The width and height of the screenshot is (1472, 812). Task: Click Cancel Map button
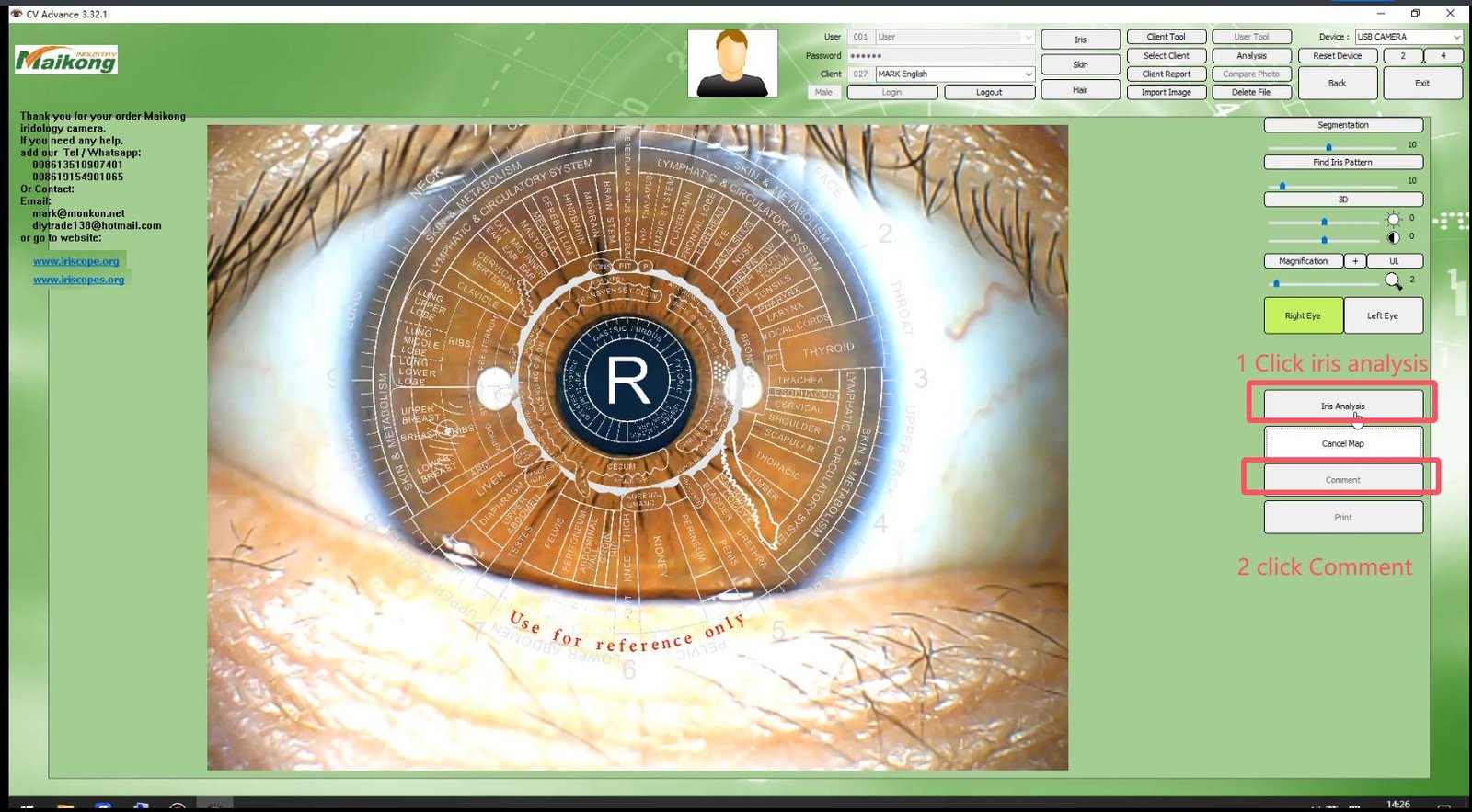[1343, 443]
